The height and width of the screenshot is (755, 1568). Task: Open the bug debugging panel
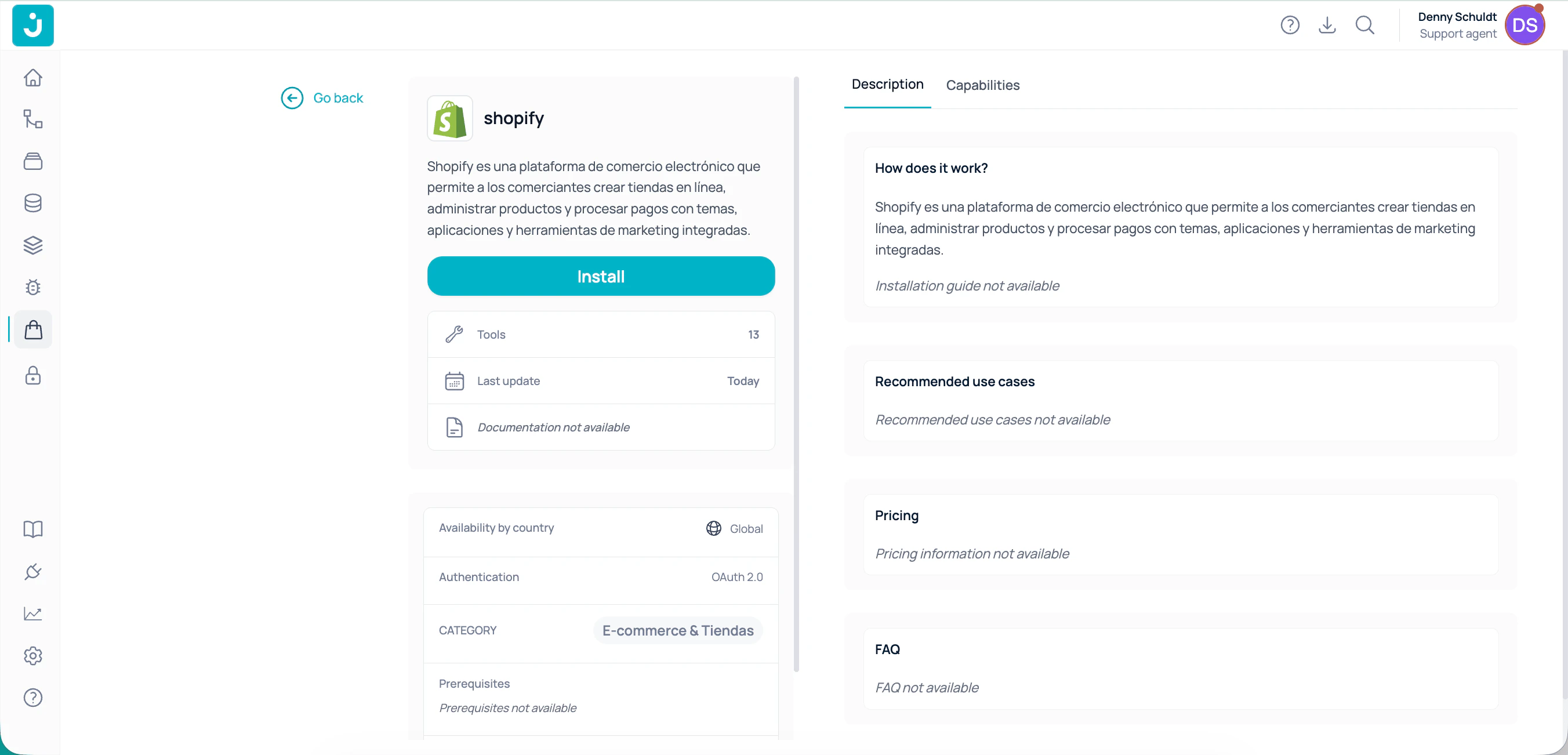(33, 287)
